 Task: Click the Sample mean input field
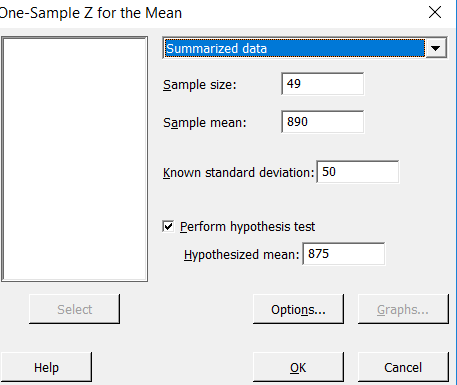pyautogui.click(x=323, y=122)
